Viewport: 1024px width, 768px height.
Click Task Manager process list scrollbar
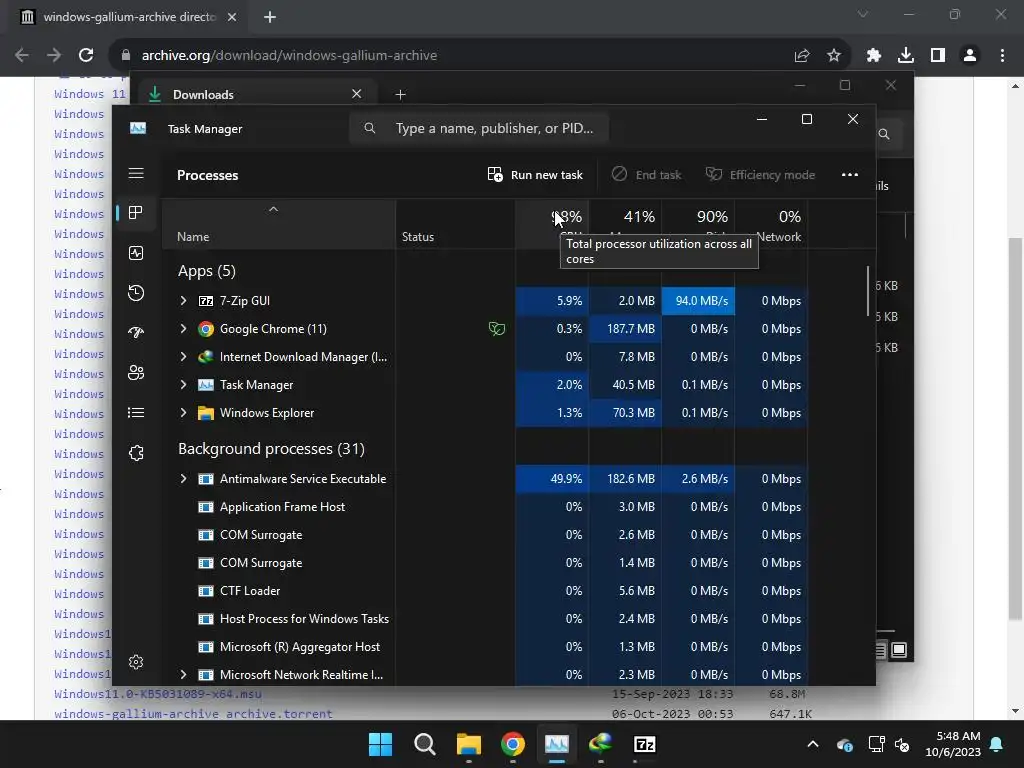(868, 291)
